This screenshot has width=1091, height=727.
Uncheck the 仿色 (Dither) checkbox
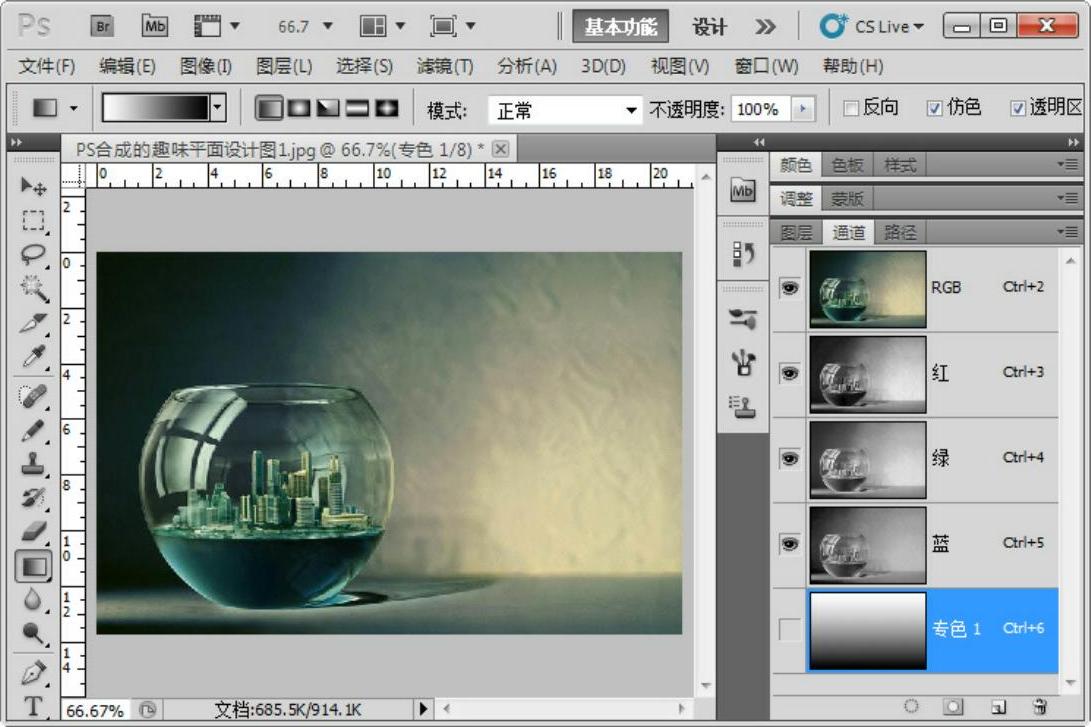pyautogui.click(x=935, y=108)
